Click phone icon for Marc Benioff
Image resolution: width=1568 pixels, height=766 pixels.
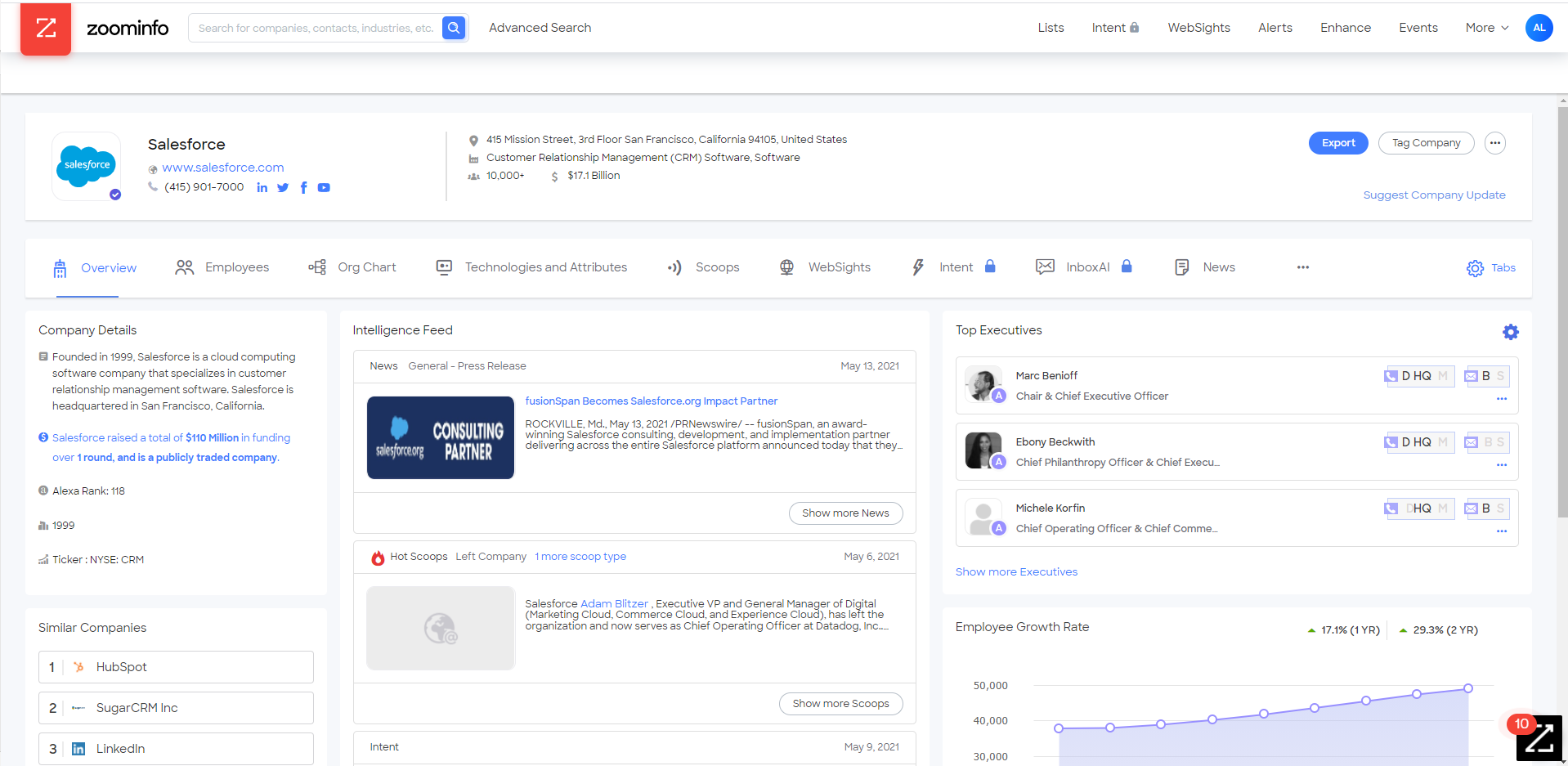click(1391, 376)
